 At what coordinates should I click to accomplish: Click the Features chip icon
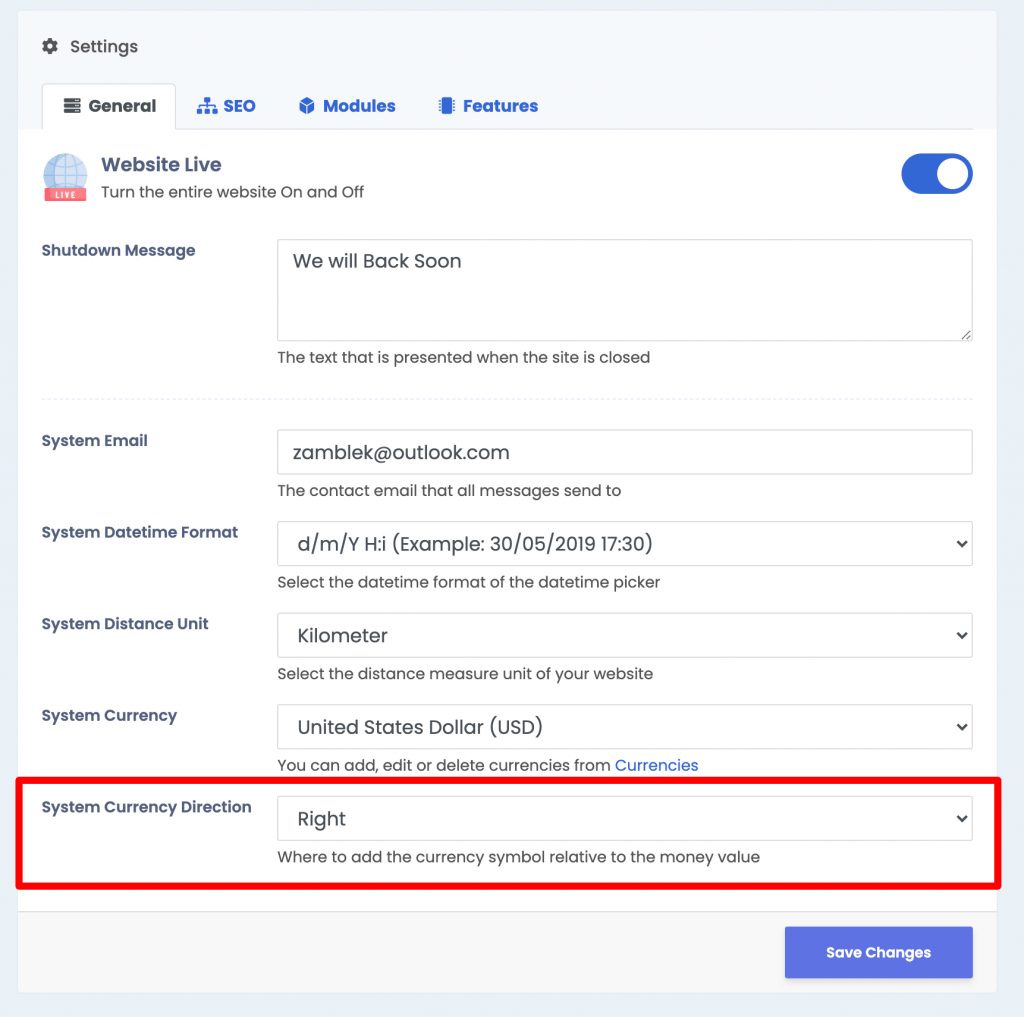[x=447, y=106]
